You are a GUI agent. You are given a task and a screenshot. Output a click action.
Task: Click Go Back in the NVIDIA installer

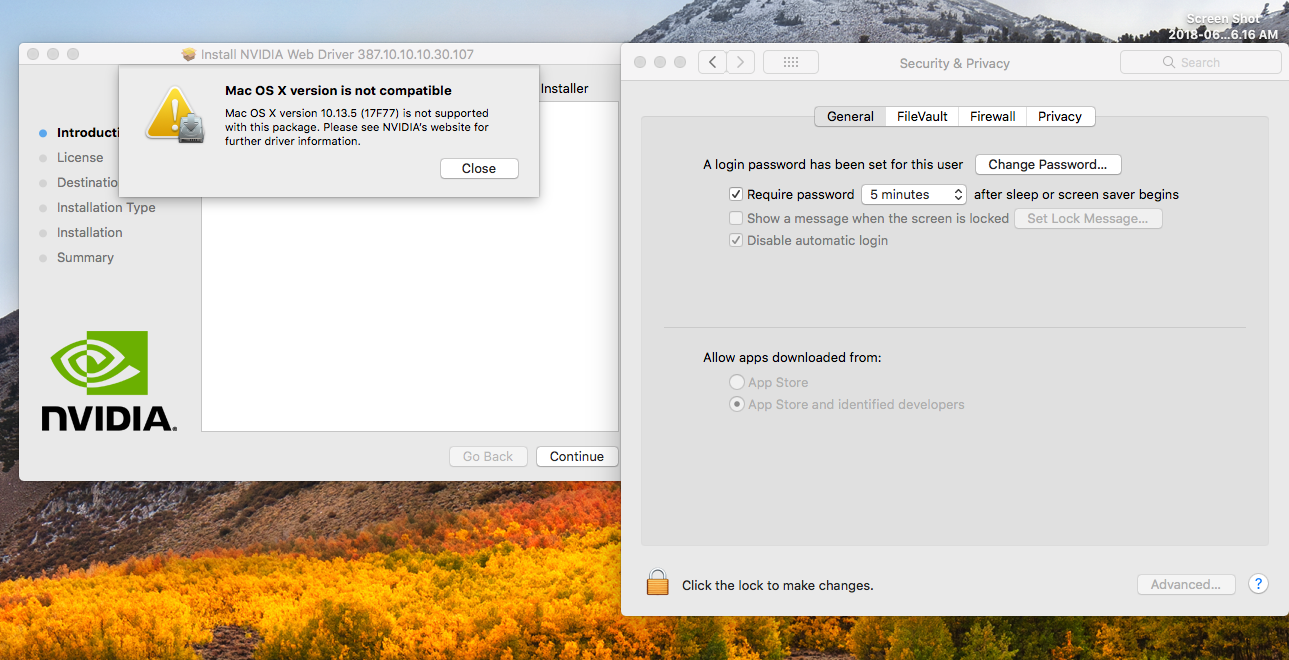(488, 456)
